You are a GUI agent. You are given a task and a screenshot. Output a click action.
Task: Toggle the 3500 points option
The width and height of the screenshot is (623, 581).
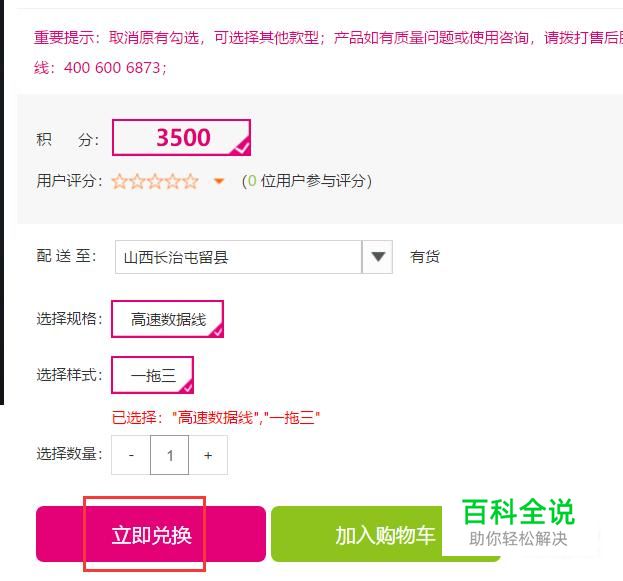(181, 138)
